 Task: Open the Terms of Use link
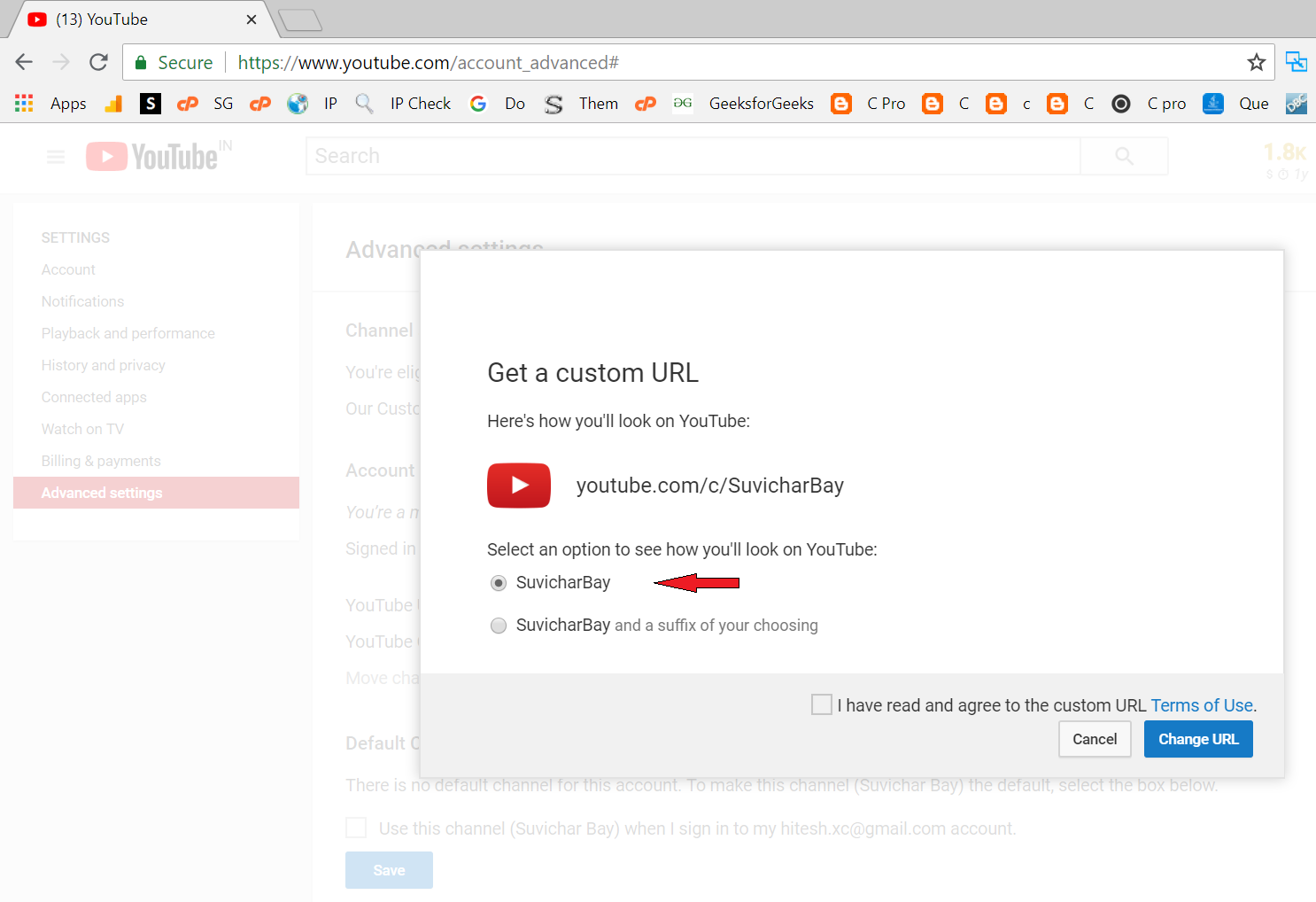1202,705
